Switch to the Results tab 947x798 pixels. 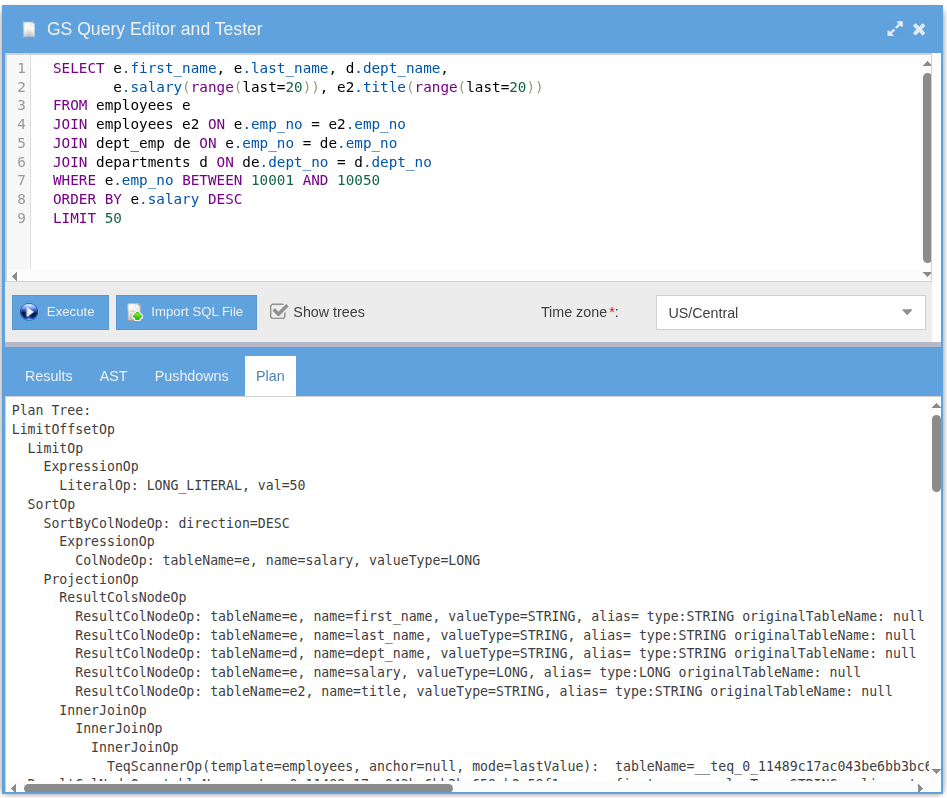(48, 376)
